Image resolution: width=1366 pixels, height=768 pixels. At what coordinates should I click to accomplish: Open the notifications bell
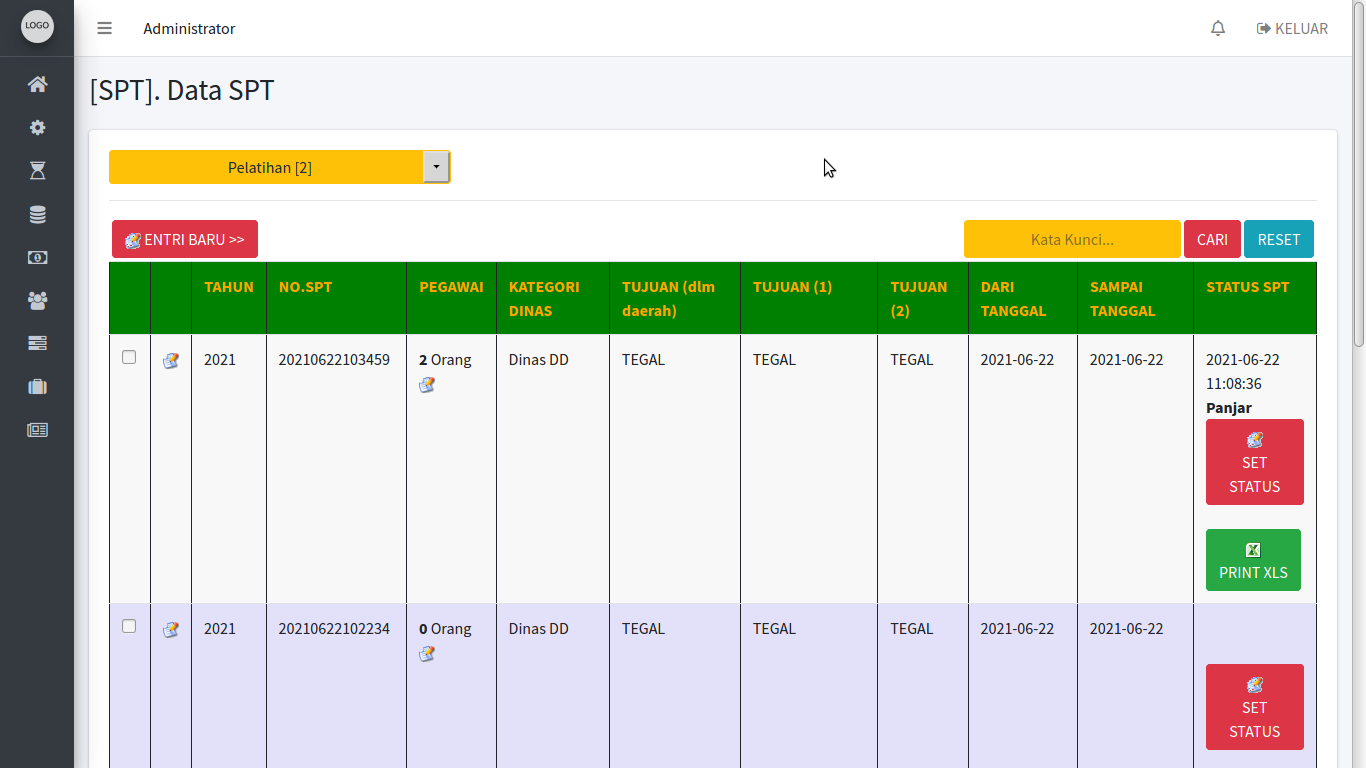[x=1218, y=29]
